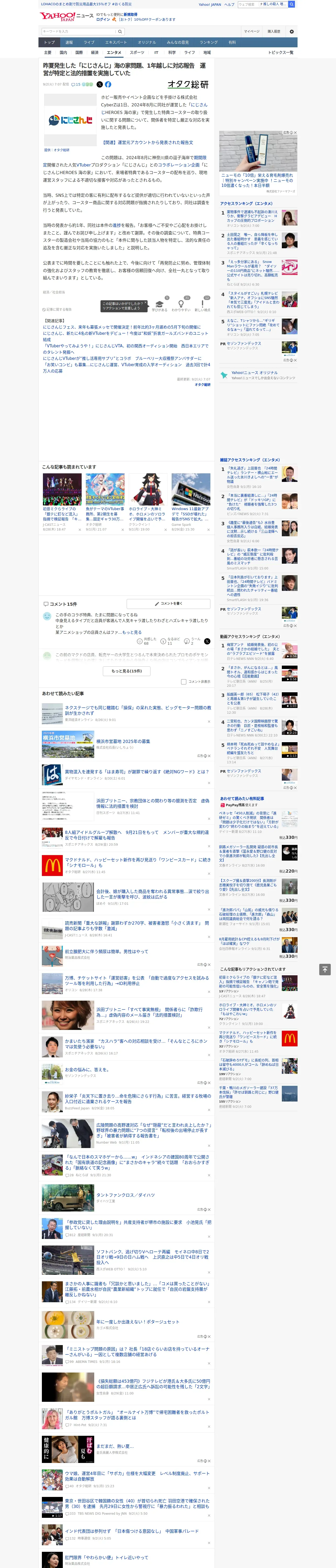Select the 国内 category
The width and height of the screenshot is (336, 1568).
tap(63, 52)
